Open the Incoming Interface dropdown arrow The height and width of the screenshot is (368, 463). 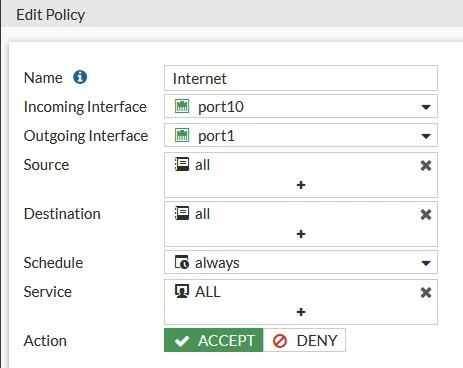tap(426, 107)
